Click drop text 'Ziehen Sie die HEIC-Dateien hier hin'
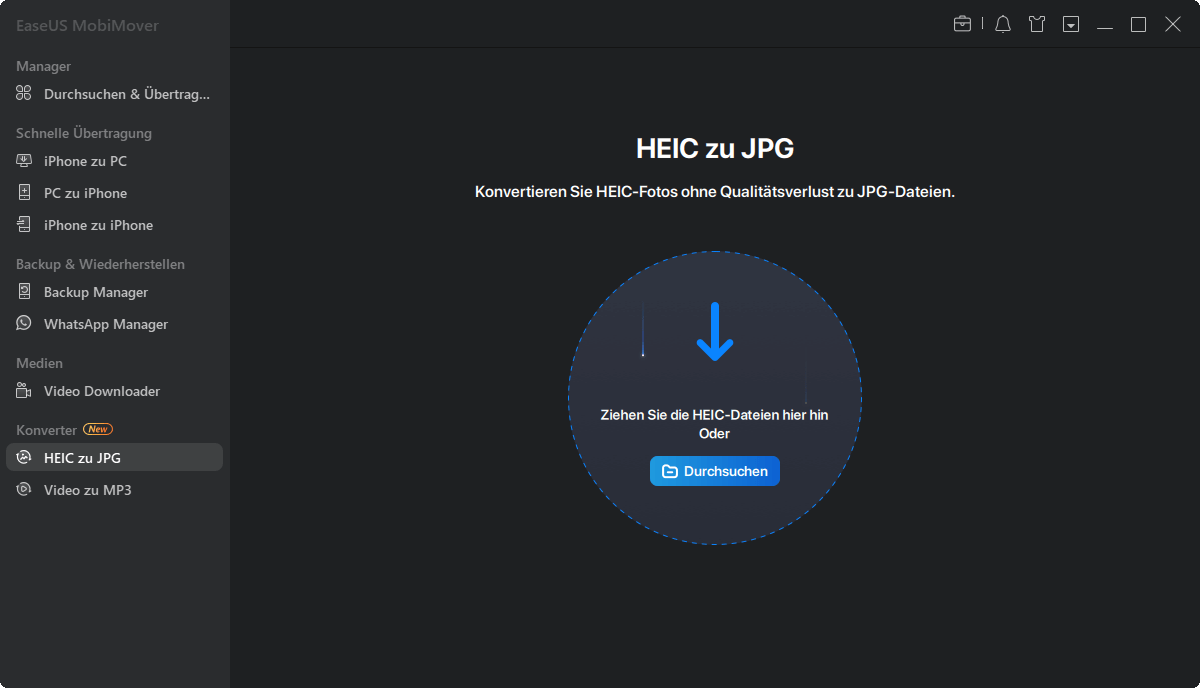Viewport: 1200px width, 688px height. pyautogui.click(x=714, y=414)
